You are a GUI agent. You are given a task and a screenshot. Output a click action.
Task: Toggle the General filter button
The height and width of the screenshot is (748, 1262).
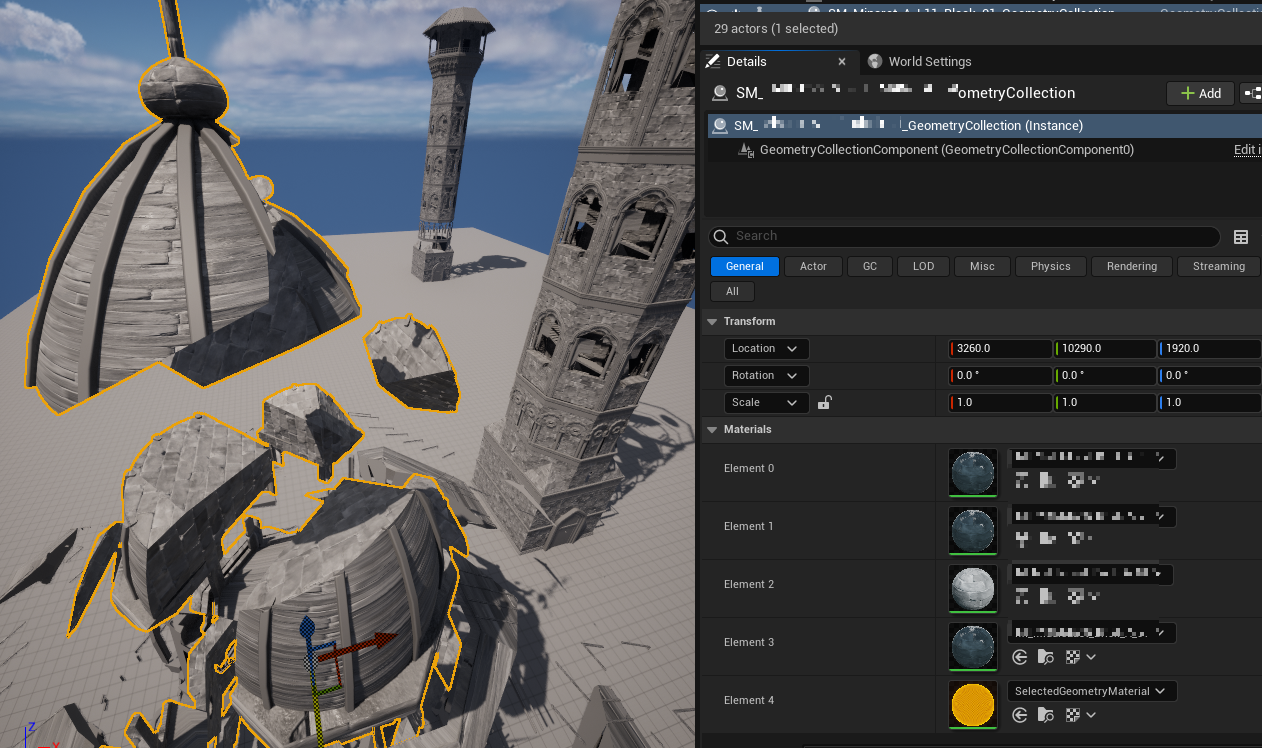[745, 266]
